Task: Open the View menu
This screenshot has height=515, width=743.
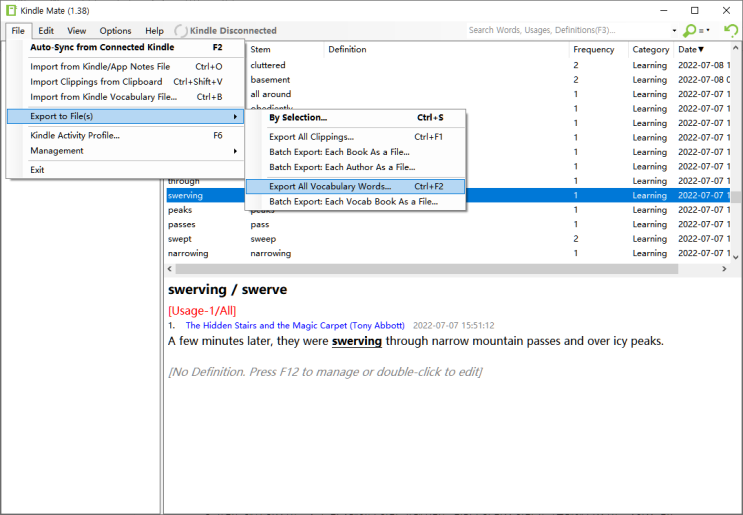Action: [x=76, y=31]
